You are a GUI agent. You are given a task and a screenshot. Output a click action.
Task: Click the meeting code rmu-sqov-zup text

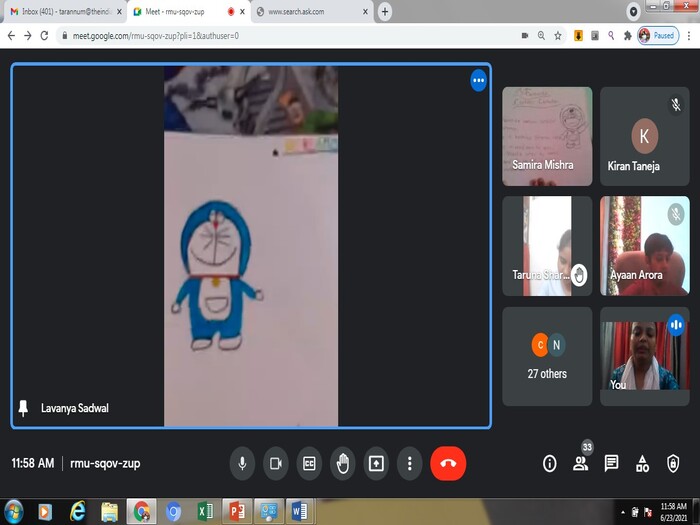[x=105, y=463]
